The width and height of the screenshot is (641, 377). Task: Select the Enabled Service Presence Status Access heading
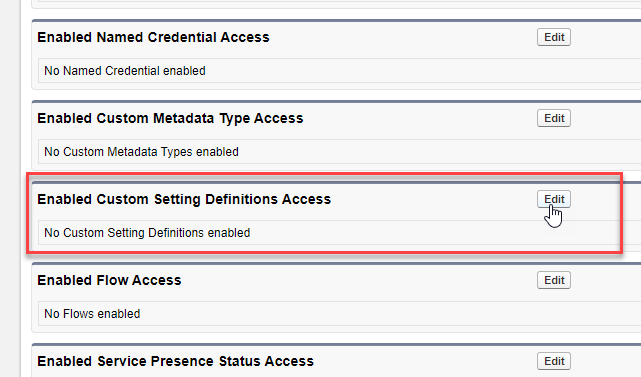175,361
